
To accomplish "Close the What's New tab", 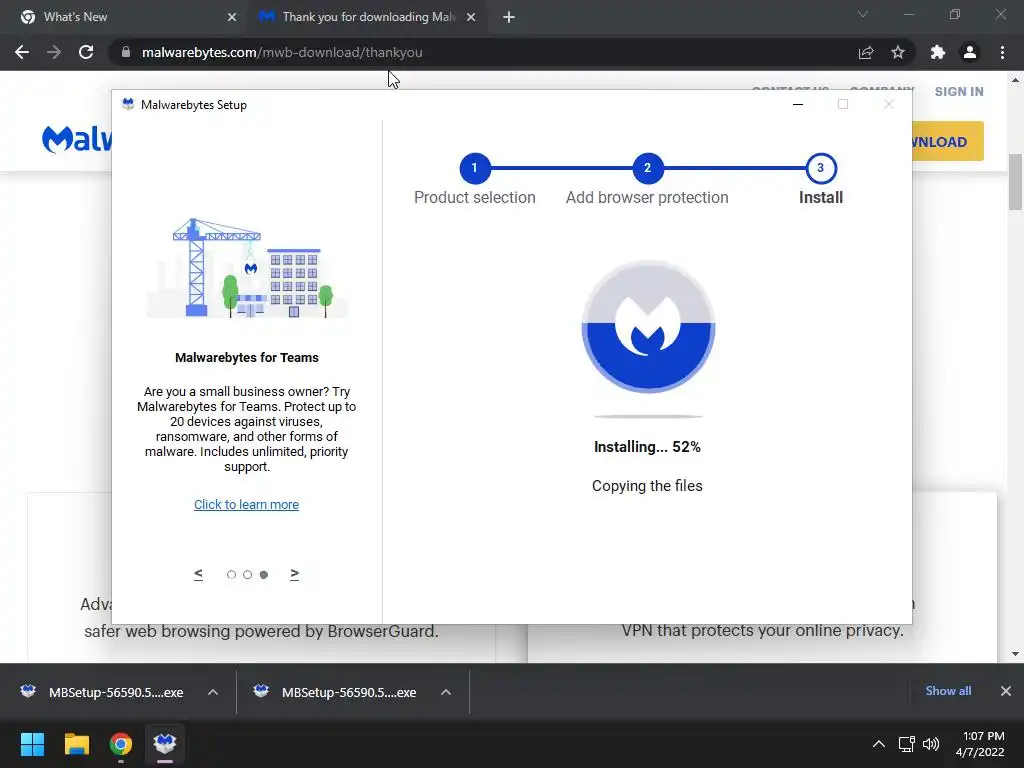I will click(232, 18).
